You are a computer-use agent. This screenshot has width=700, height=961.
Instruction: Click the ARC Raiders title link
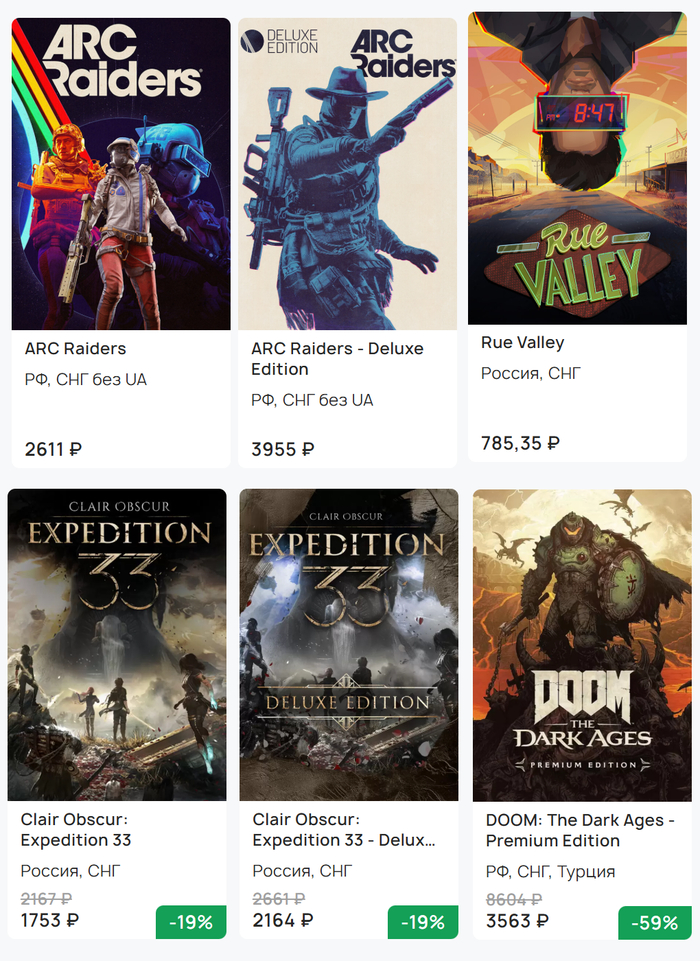pyautogui.click(x=75, y=349)
